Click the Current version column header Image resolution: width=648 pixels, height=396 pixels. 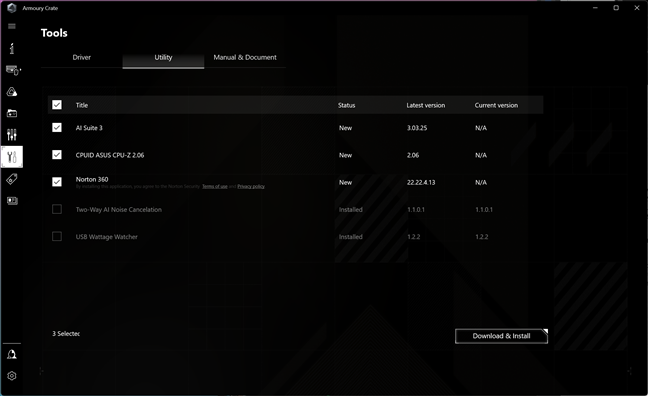tap(496, 105)
